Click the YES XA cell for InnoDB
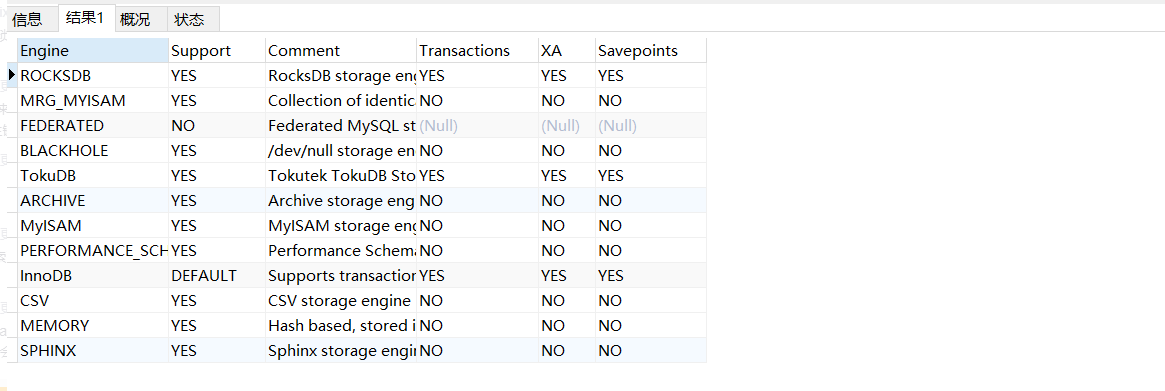Image resolution: width=1165 pixels, height=391 pixels. (x=567, y=276)
